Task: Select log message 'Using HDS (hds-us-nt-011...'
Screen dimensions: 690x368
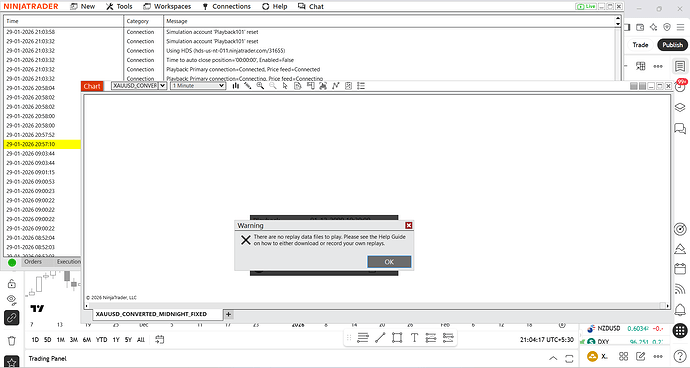Action: click(225, 51)
